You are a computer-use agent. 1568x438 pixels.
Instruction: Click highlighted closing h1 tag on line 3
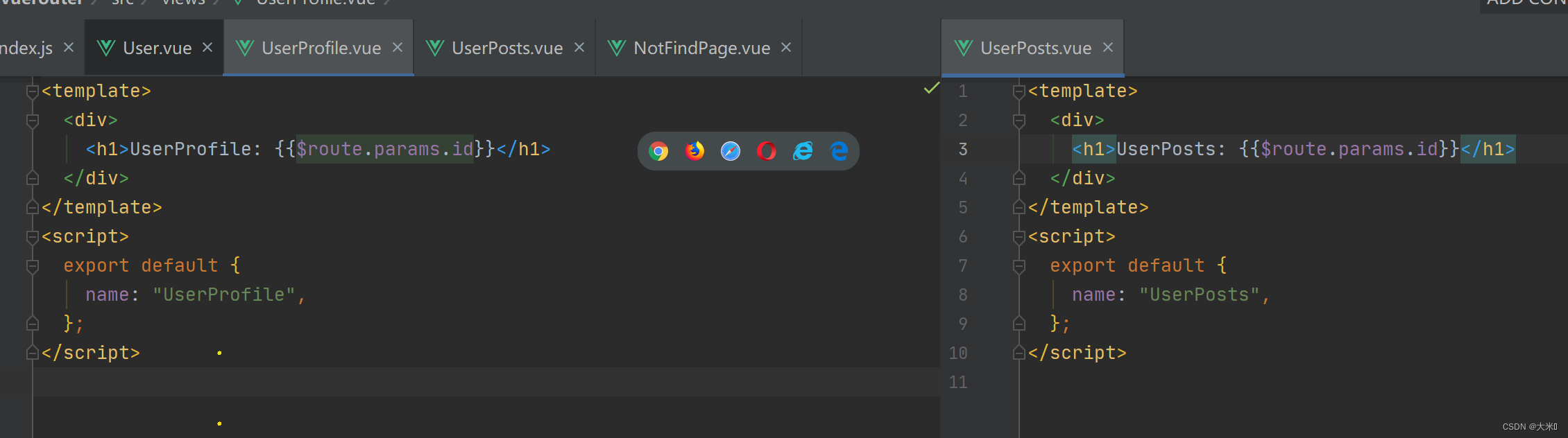click(1488, 149)
